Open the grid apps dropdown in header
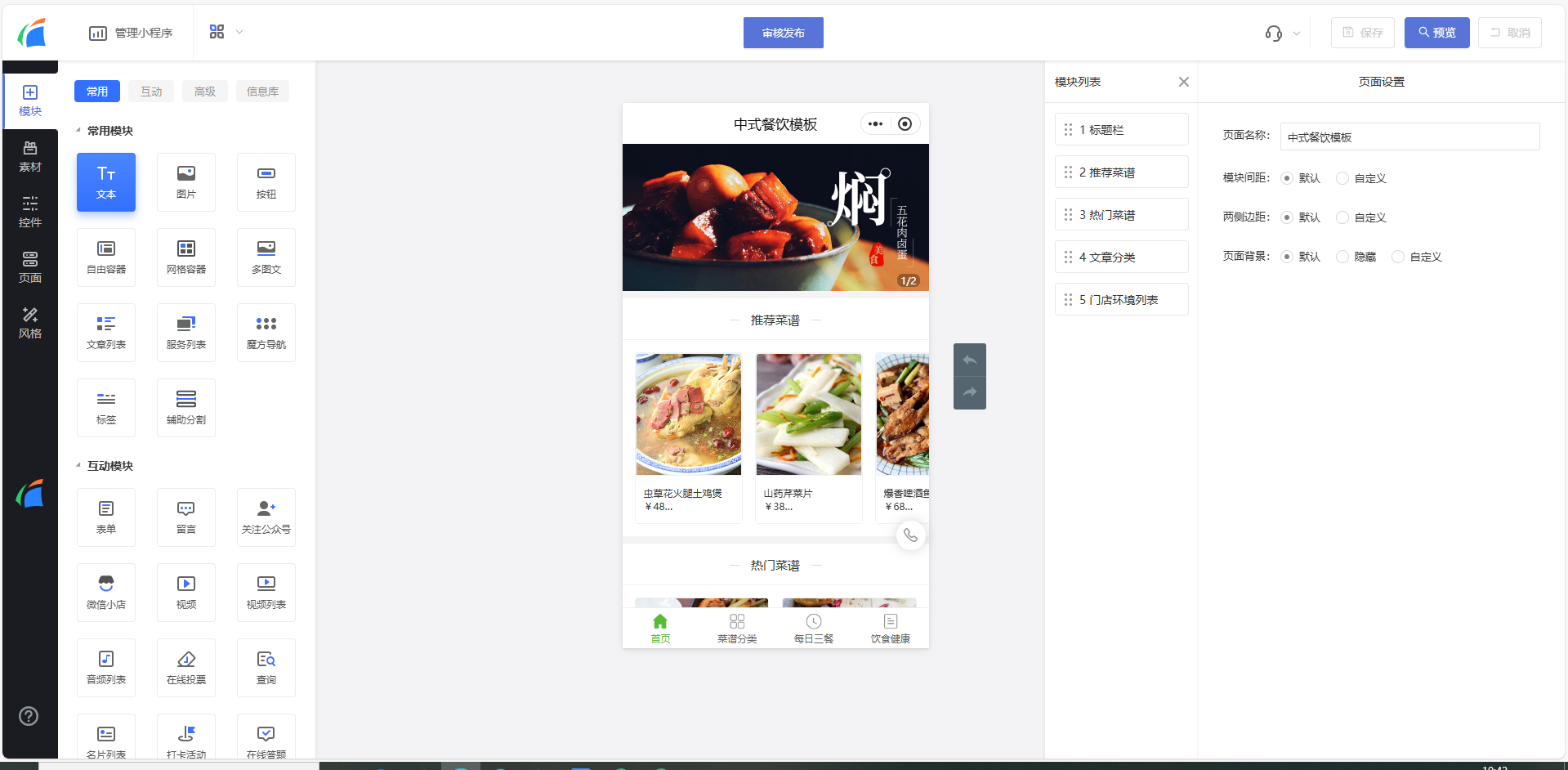 point(226,32)
